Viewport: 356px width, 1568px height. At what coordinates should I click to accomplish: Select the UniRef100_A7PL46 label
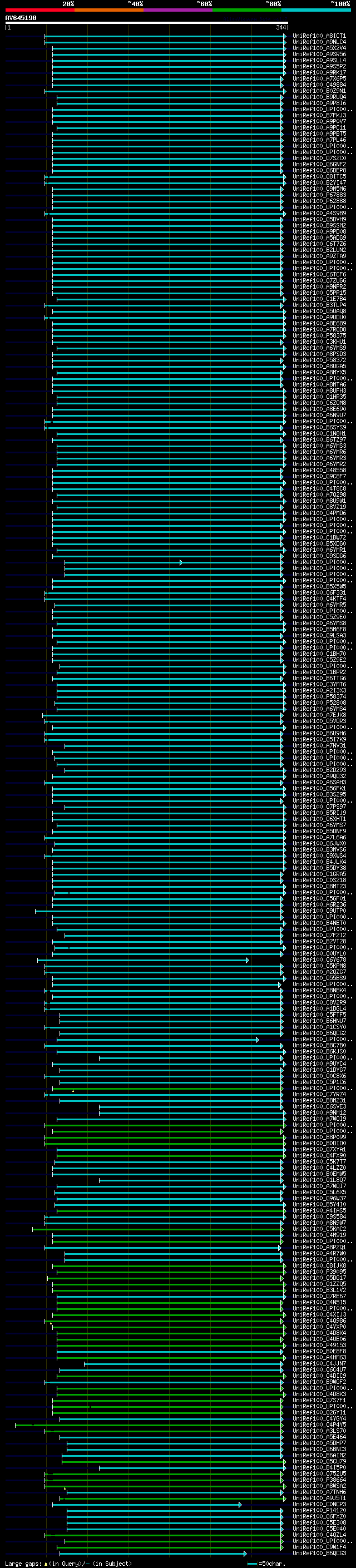pyautogui.click(x=319, y=140)
